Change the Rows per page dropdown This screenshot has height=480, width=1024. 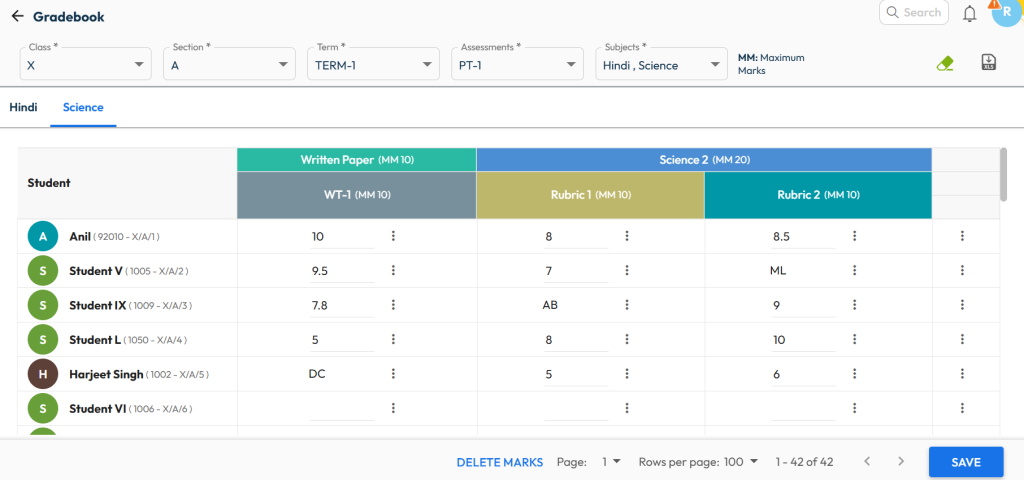[740, 462]
